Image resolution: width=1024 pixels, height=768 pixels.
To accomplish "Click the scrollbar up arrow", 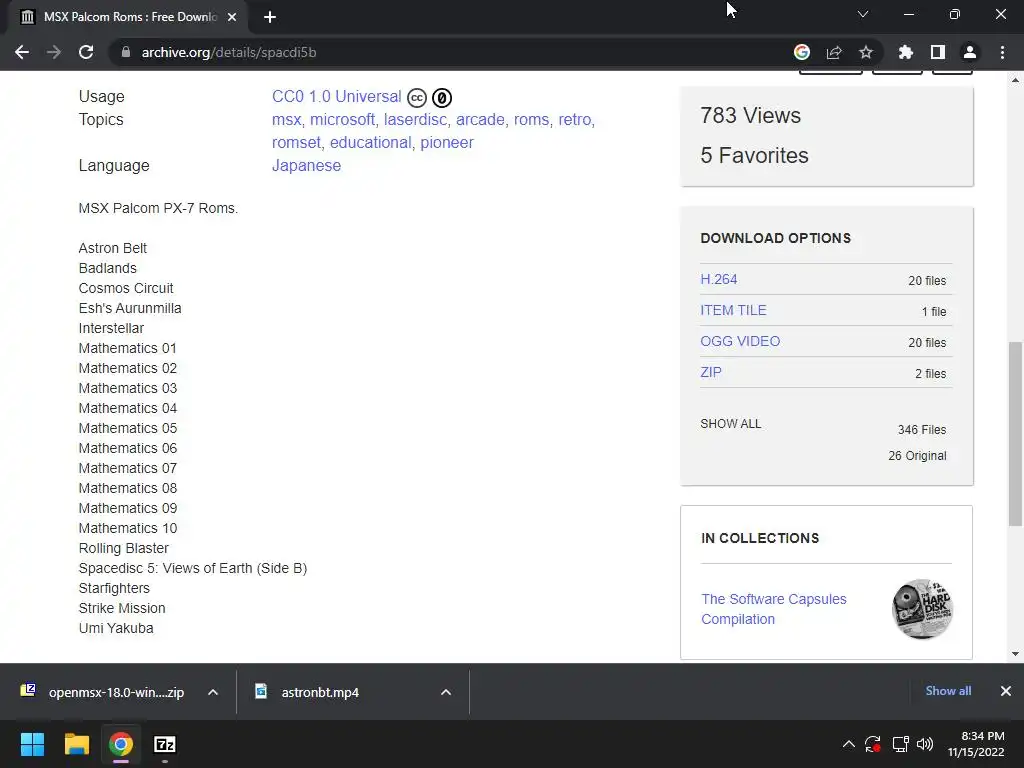I will click(1015, 80).
